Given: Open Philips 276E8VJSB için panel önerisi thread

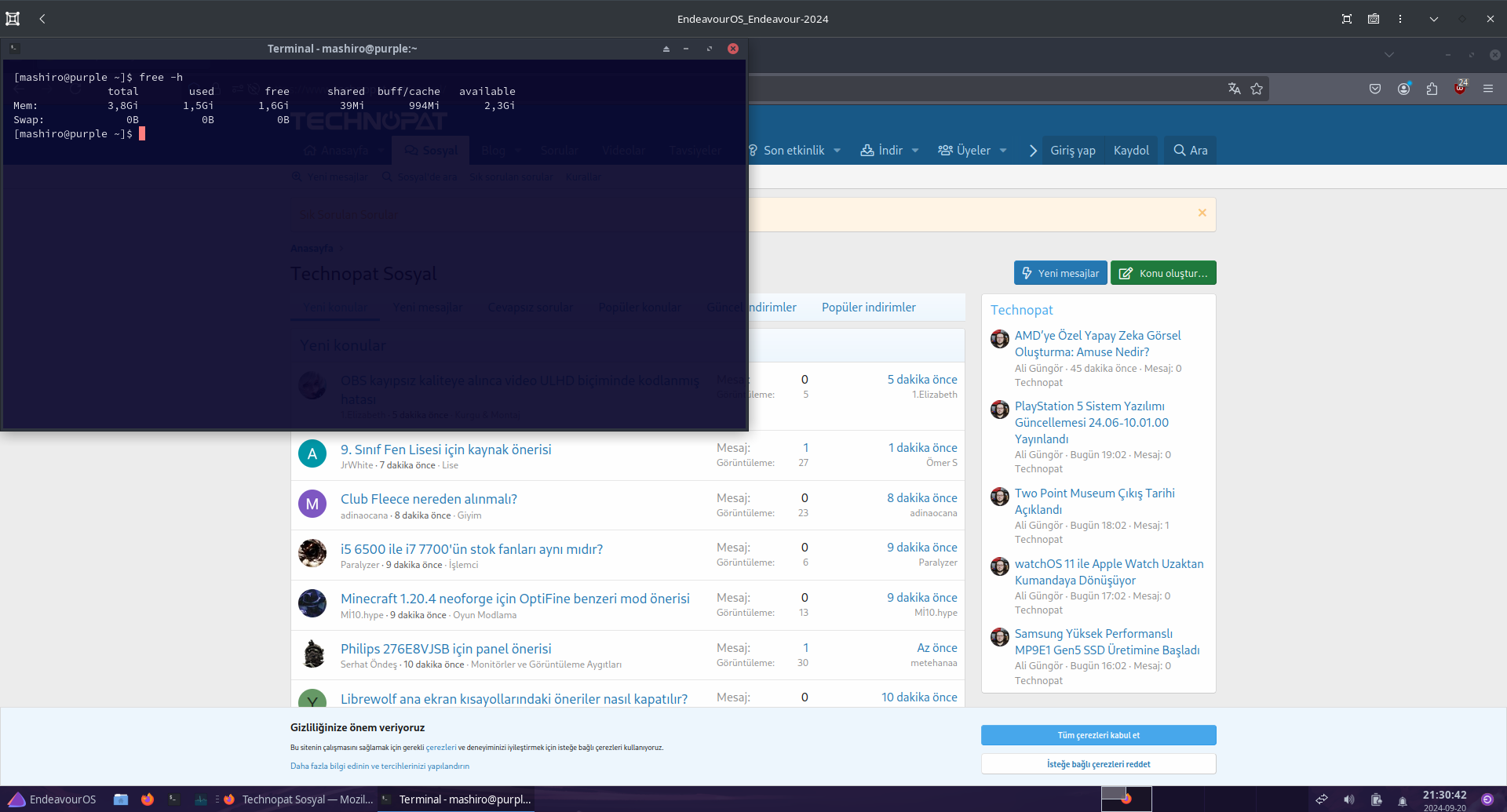Looking at the screenshot, I should [x=446, y=649].
